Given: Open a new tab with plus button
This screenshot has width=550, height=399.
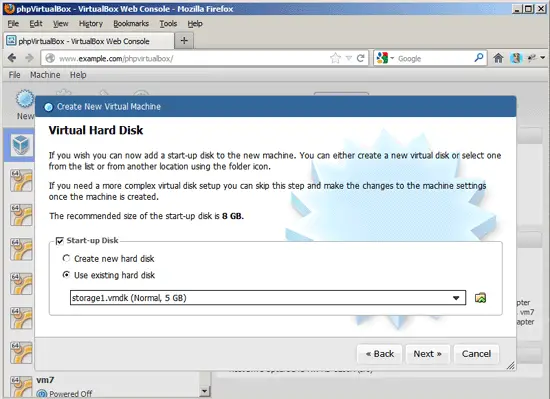Looking at the screenshot, I should click(184, 41).
